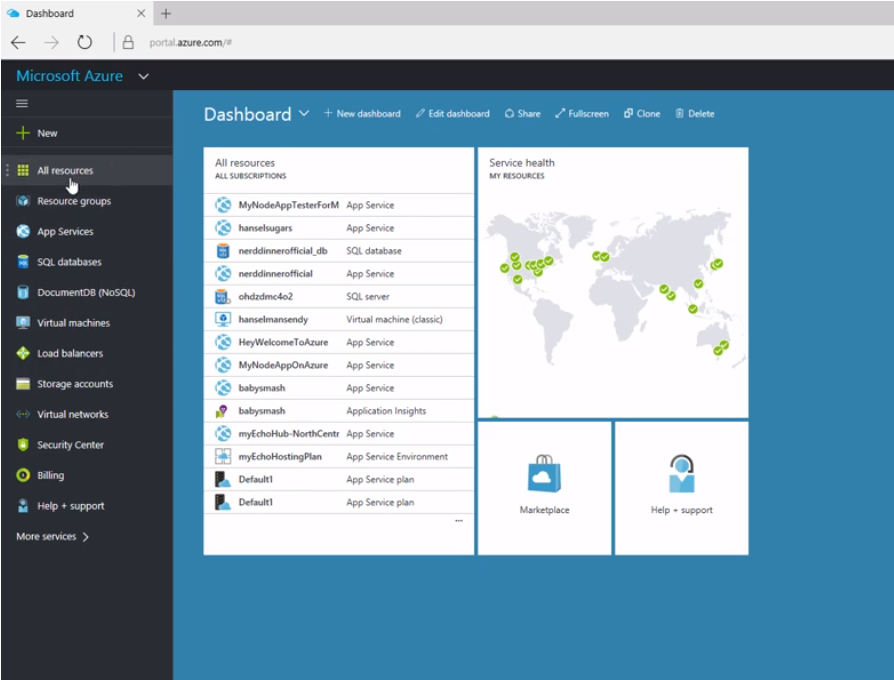
Task: Click the App Services sidebar icon
Action: (23, 231)
